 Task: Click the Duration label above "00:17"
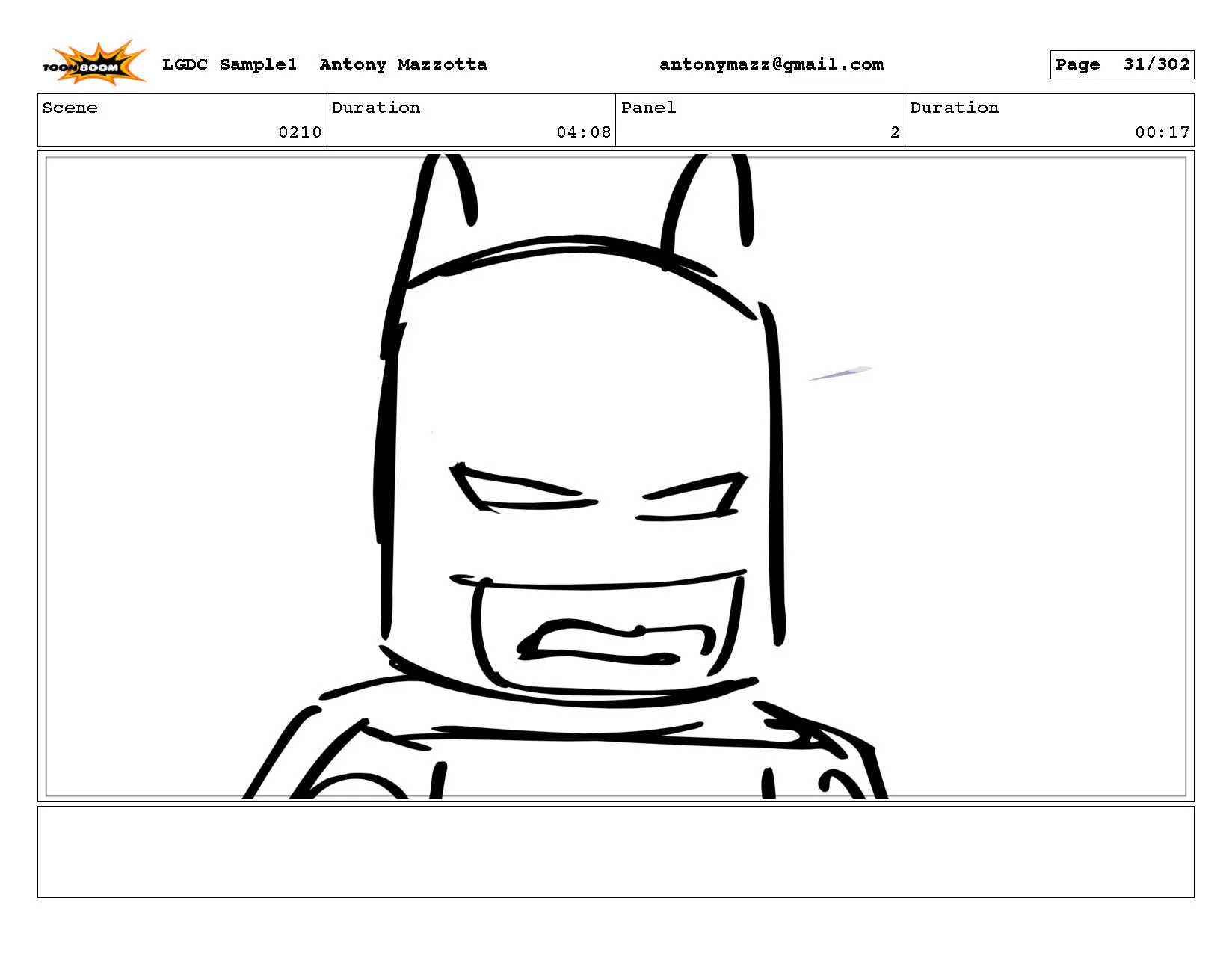[x=955, y=108]
